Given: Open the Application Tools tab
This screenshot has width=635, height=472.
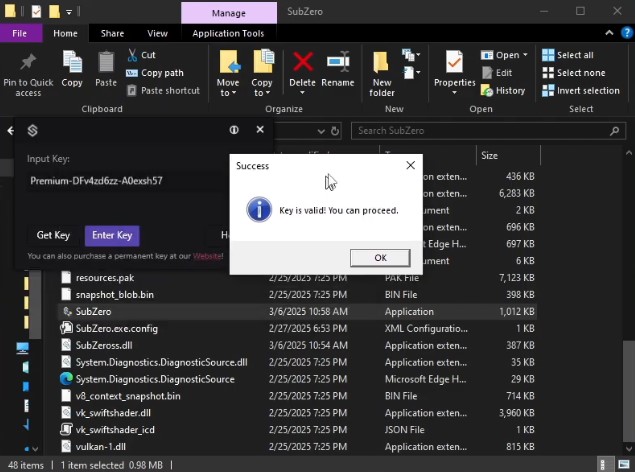Looking at the screenshot, I should point(228,34).
